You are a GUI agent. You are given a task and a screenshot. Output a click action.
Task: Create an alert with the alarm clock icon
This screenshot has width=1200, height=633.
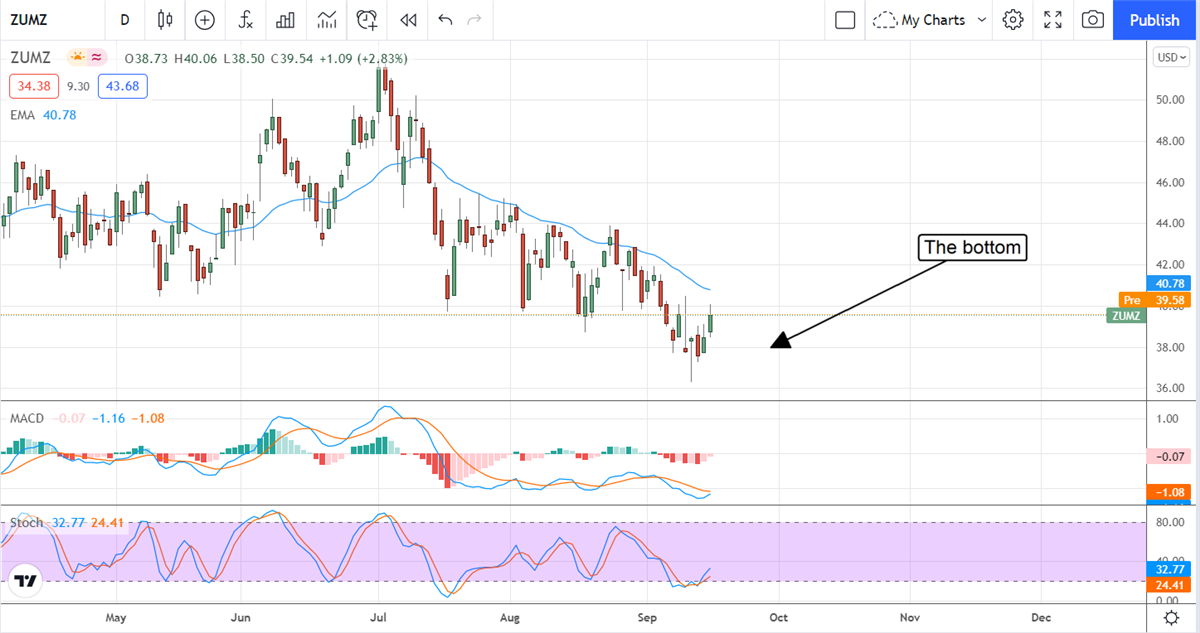click(368, 19)
